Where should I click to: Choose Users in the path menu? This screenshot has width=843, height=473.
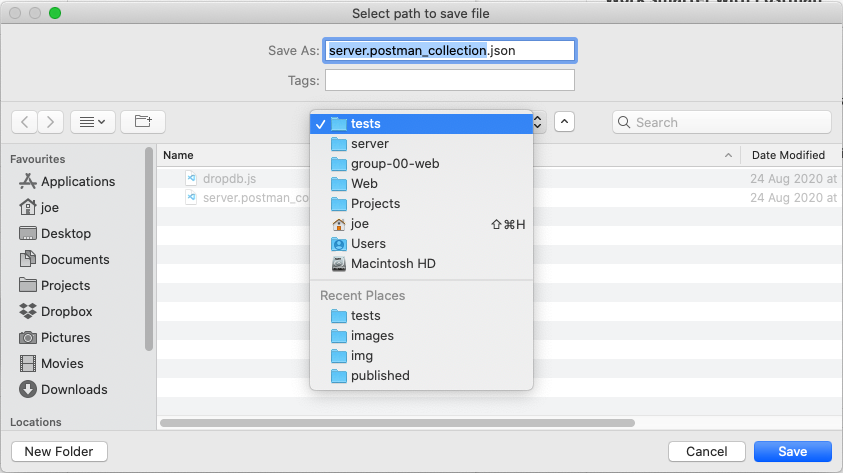[x=421, y=243]
